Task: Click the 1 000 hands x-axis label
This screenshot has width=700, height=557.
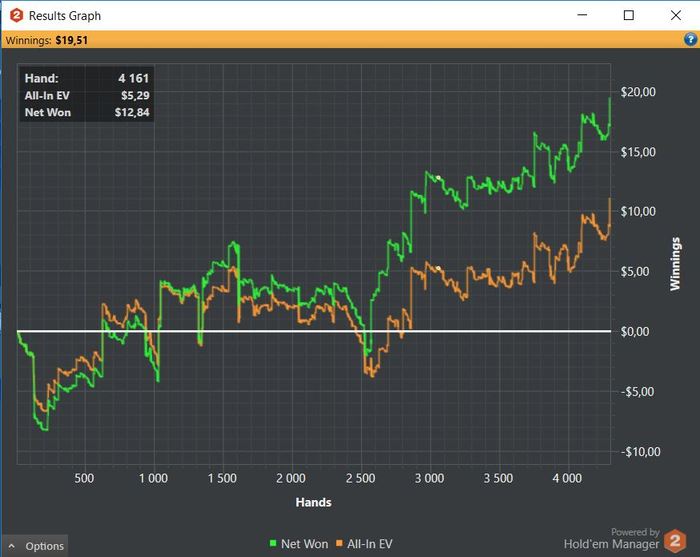Action: 153,478
